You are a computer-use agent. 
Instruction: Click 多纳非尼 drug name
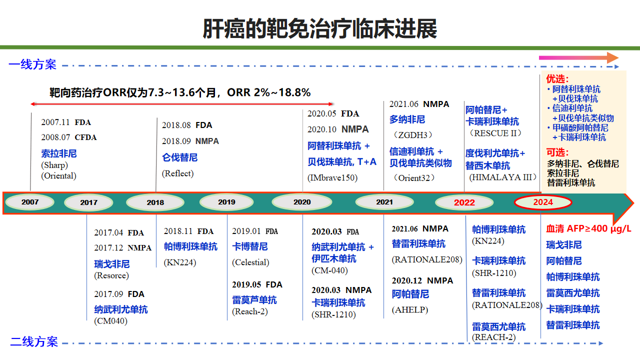pyautogui.click(x=407, y=120)
